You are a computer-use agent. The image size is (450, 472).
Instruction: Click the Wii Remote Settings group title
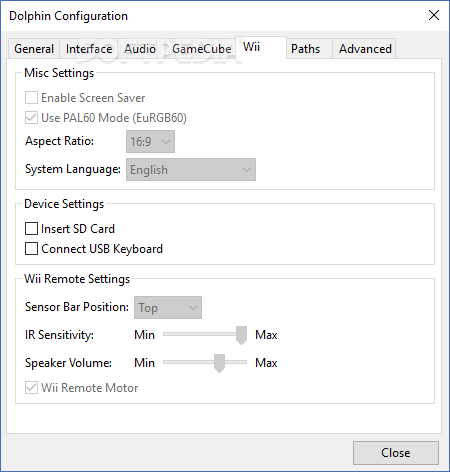[x=77, y=279]
